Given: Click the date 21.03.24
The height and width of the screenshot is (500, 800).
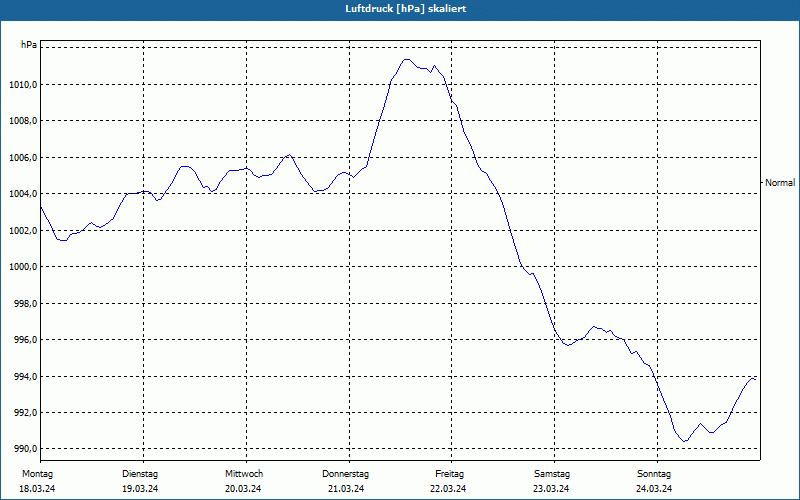Looking at the screenshot, I should click(346, 489).
